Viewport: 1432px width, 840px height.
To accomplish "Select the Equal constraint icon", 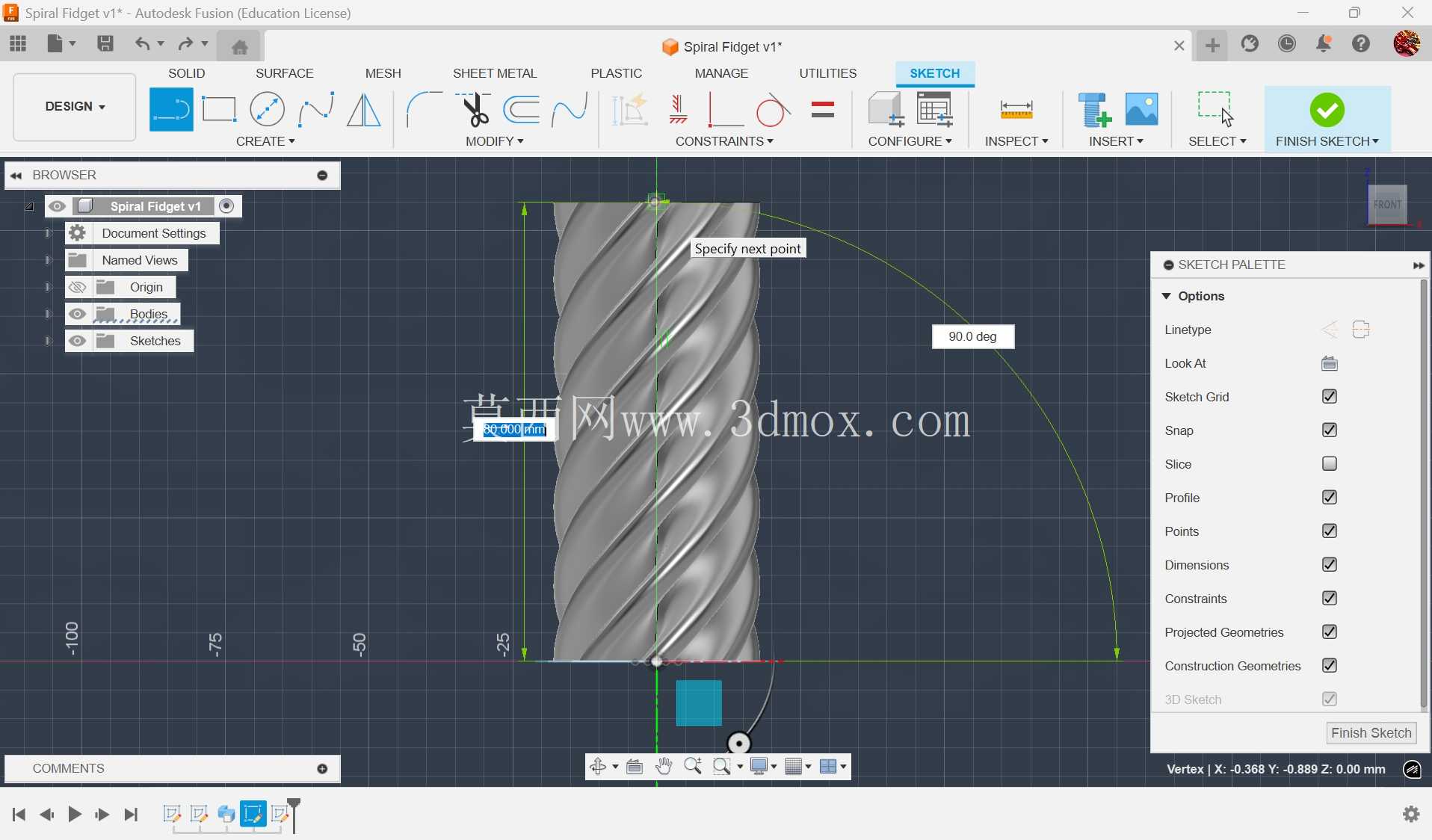I will (x=823, y=110).
